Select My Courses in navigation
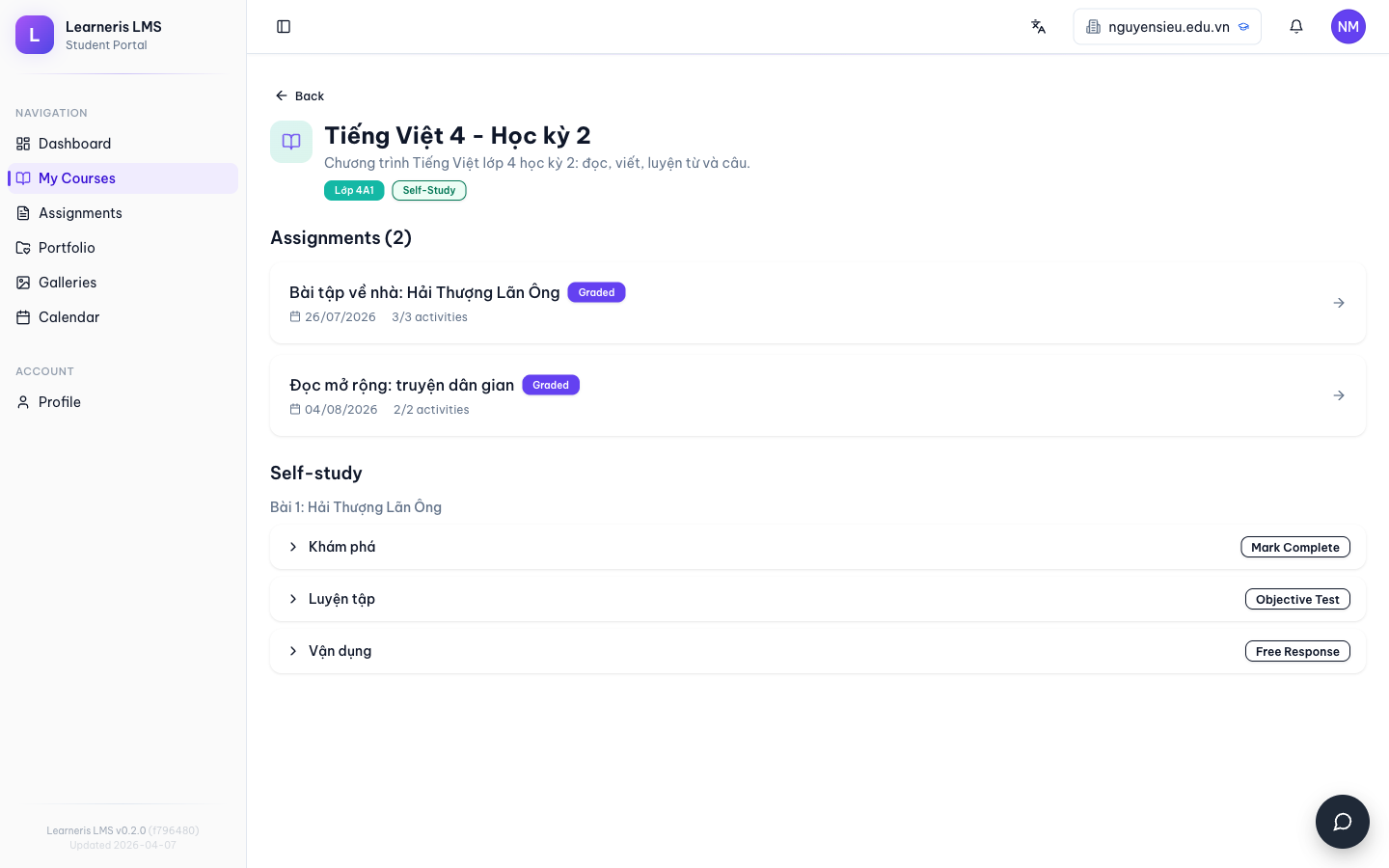This screenshot has width=1389, height=868. (x=123, y=178)
